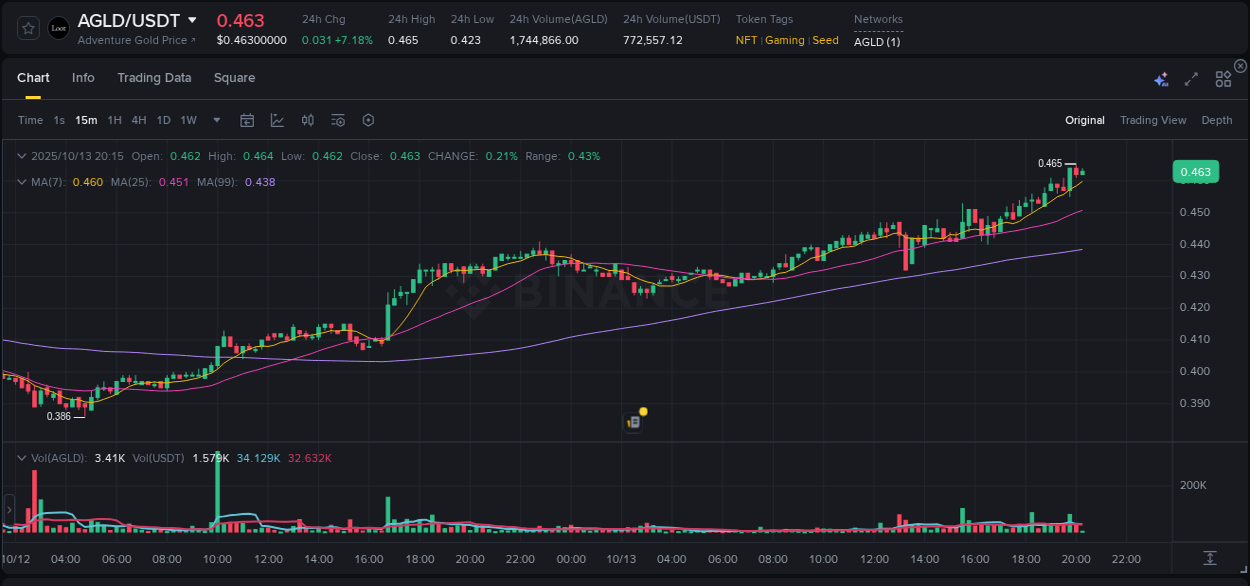
Task: Click the current price label 0.463
Action: [1195, 171]
